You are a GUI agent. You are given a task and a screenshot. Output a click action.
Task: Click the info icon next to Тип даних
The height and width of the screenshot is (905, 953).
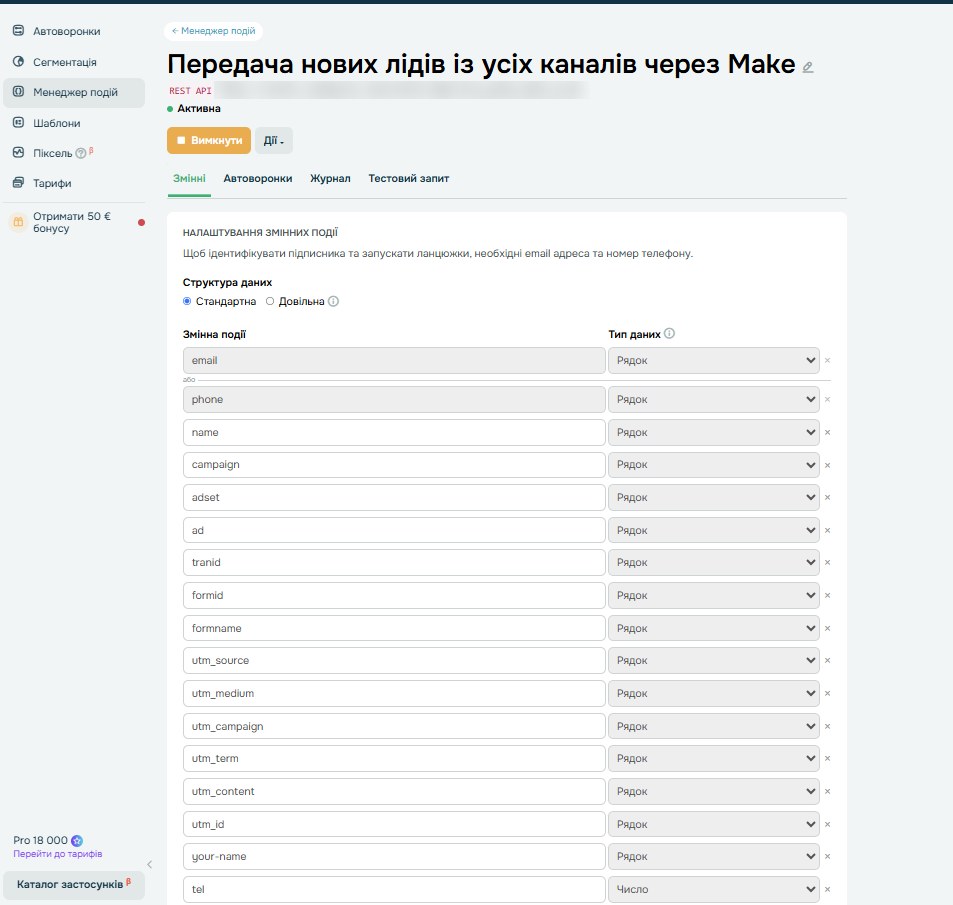669,333
